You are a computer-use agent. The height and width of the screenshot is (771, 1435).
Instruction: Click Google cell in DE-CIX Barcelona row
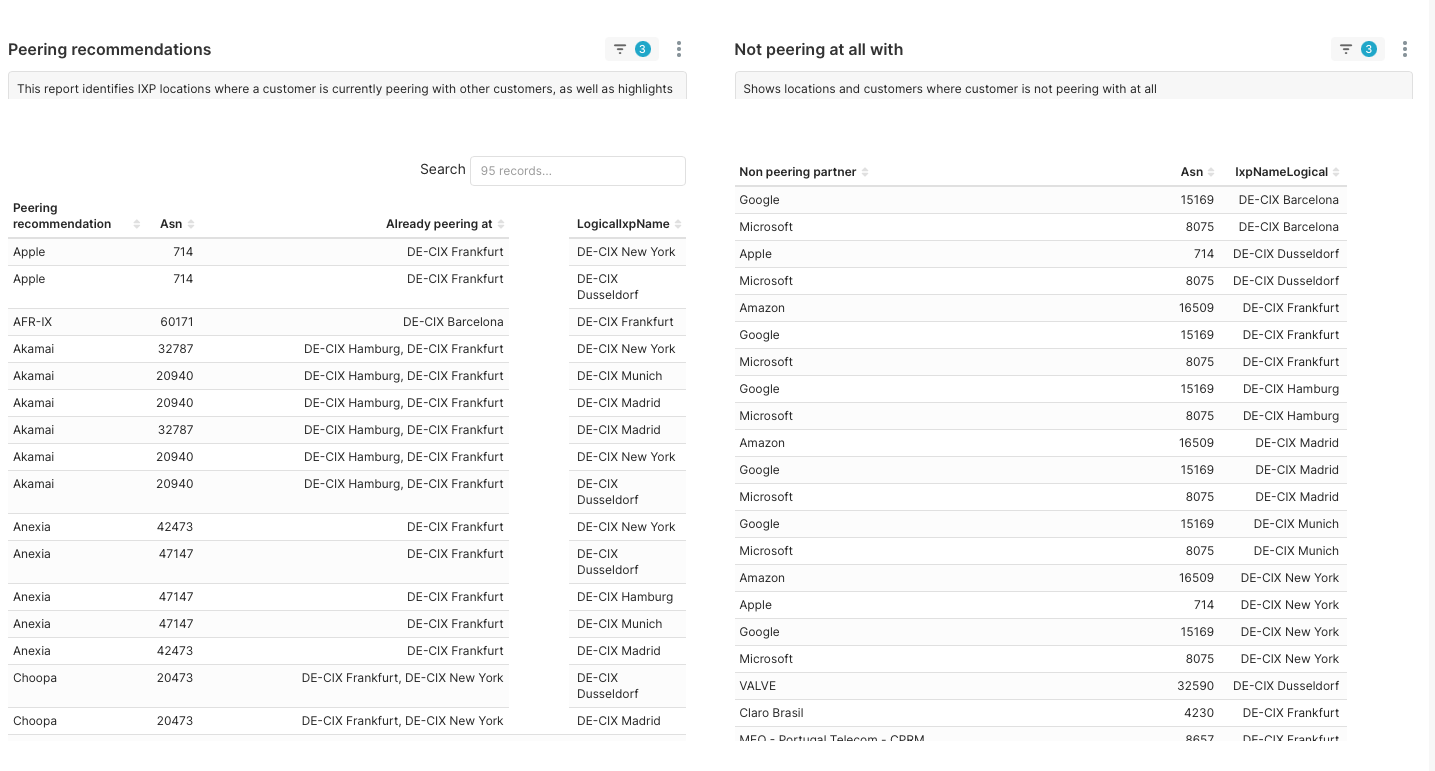759,200
